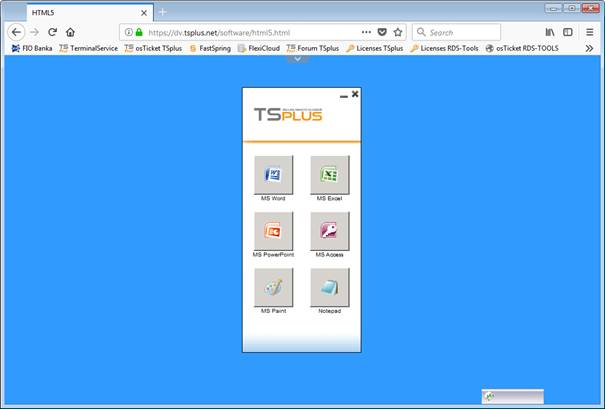Image resolution: width=605 pixels, height=409 pixels.
Task: Focus the Search input box
Action: tap(456, 32)
